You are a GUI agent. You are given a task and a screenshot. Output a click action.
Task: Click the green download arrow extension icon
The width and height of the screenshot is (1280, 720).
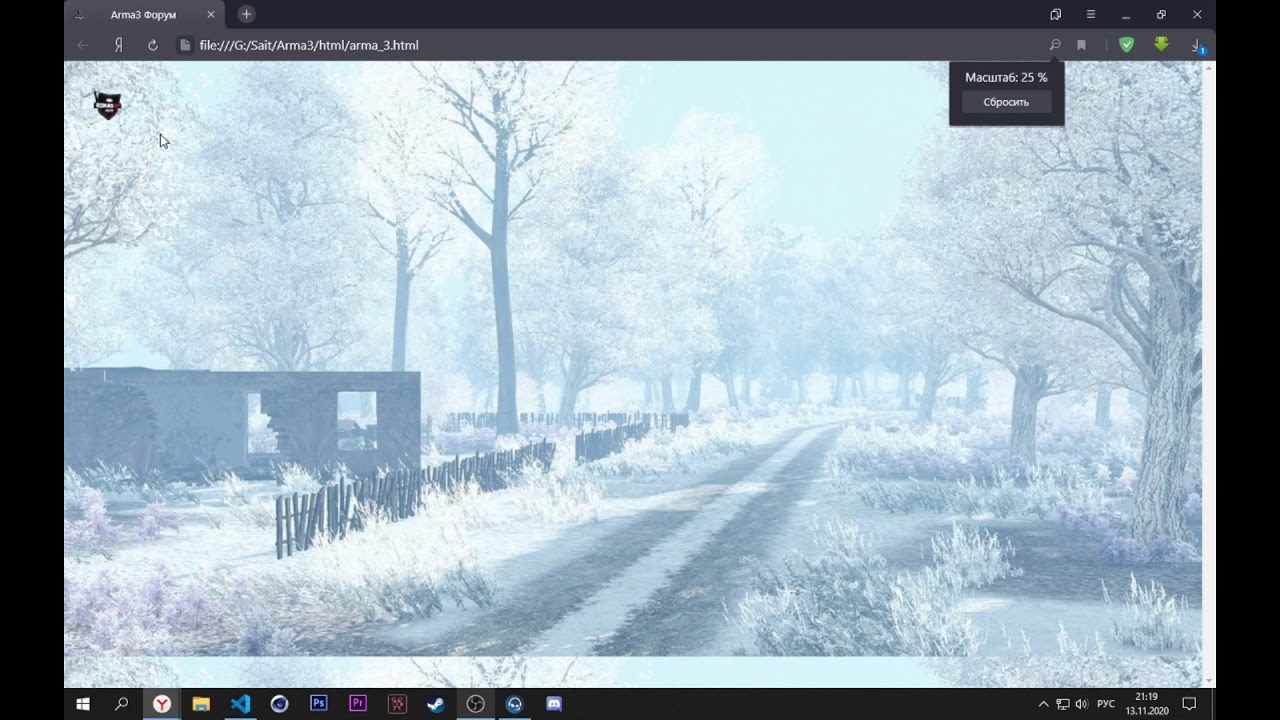click(x=1161, y=44)
